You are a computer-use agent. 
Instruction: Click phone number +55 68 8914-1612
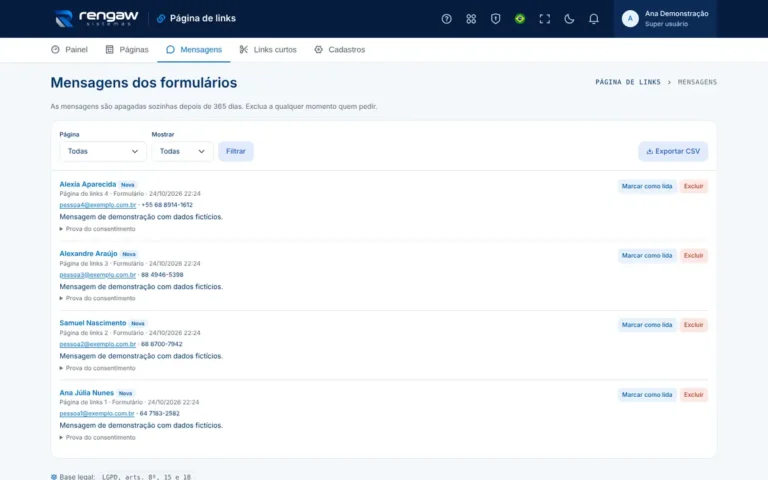[167, 205]
